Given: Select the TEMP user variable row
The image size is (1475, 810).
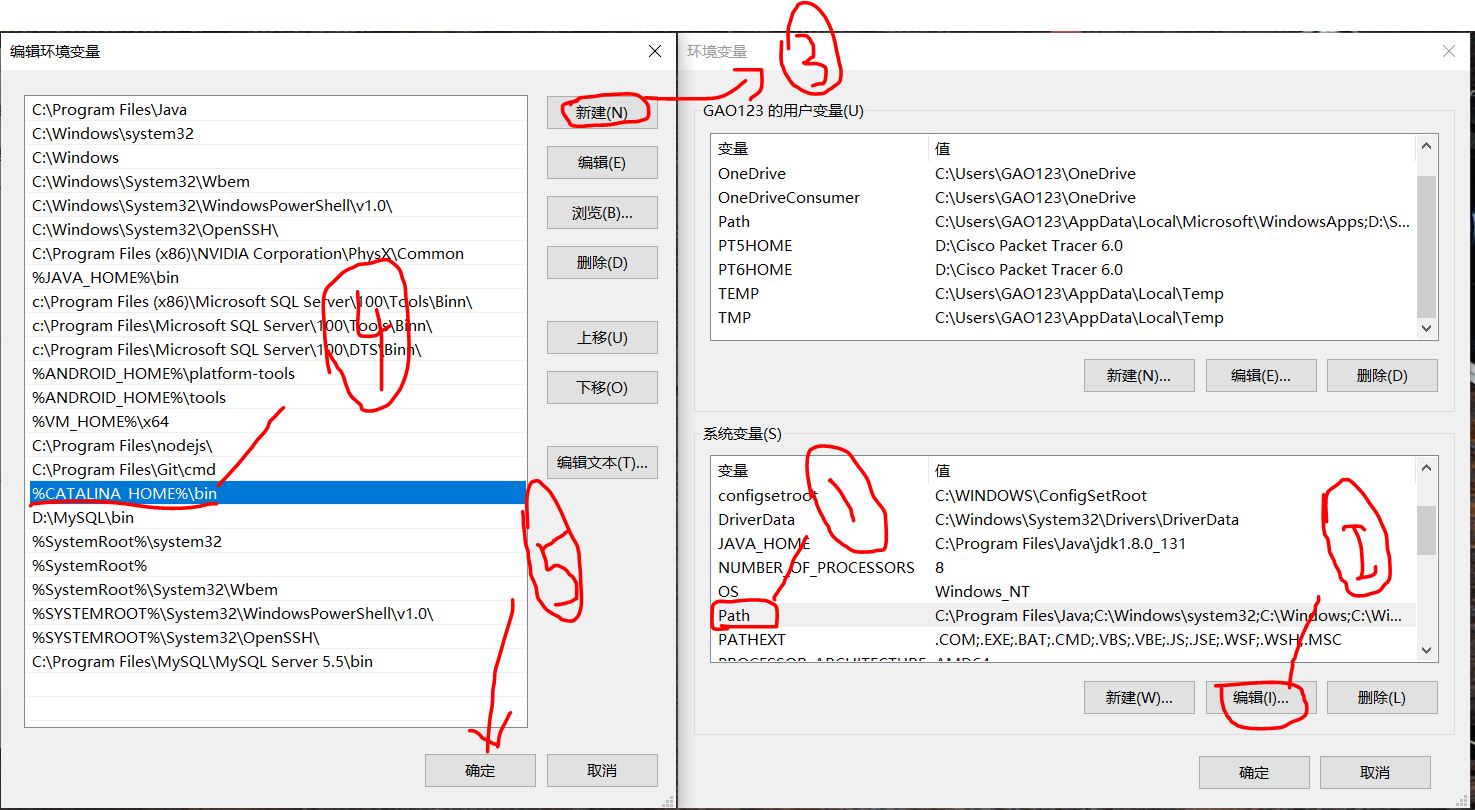Looking at the screenshot, I should coord(1064,293).
